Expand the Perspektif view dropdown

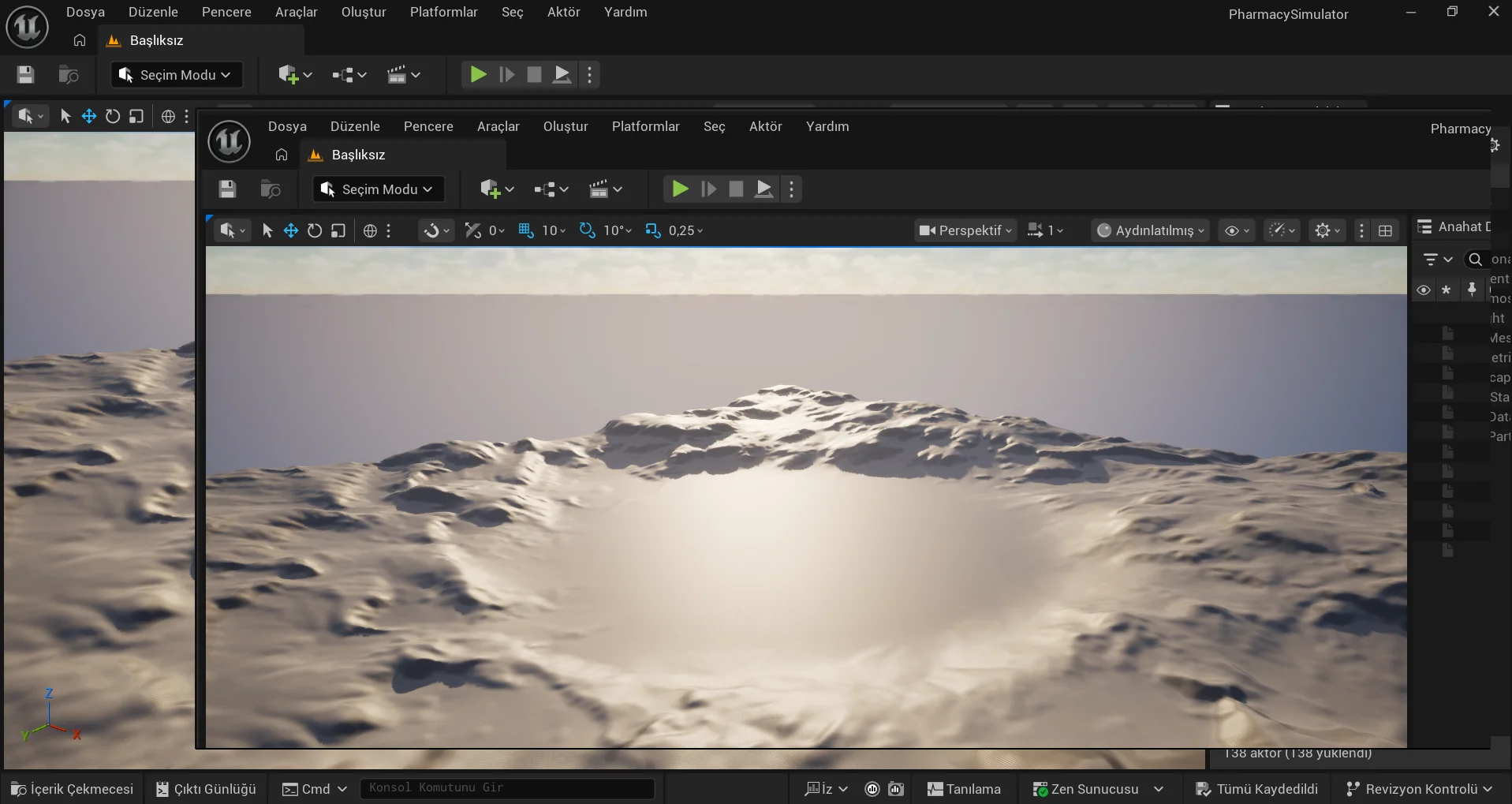click(965, 230)
